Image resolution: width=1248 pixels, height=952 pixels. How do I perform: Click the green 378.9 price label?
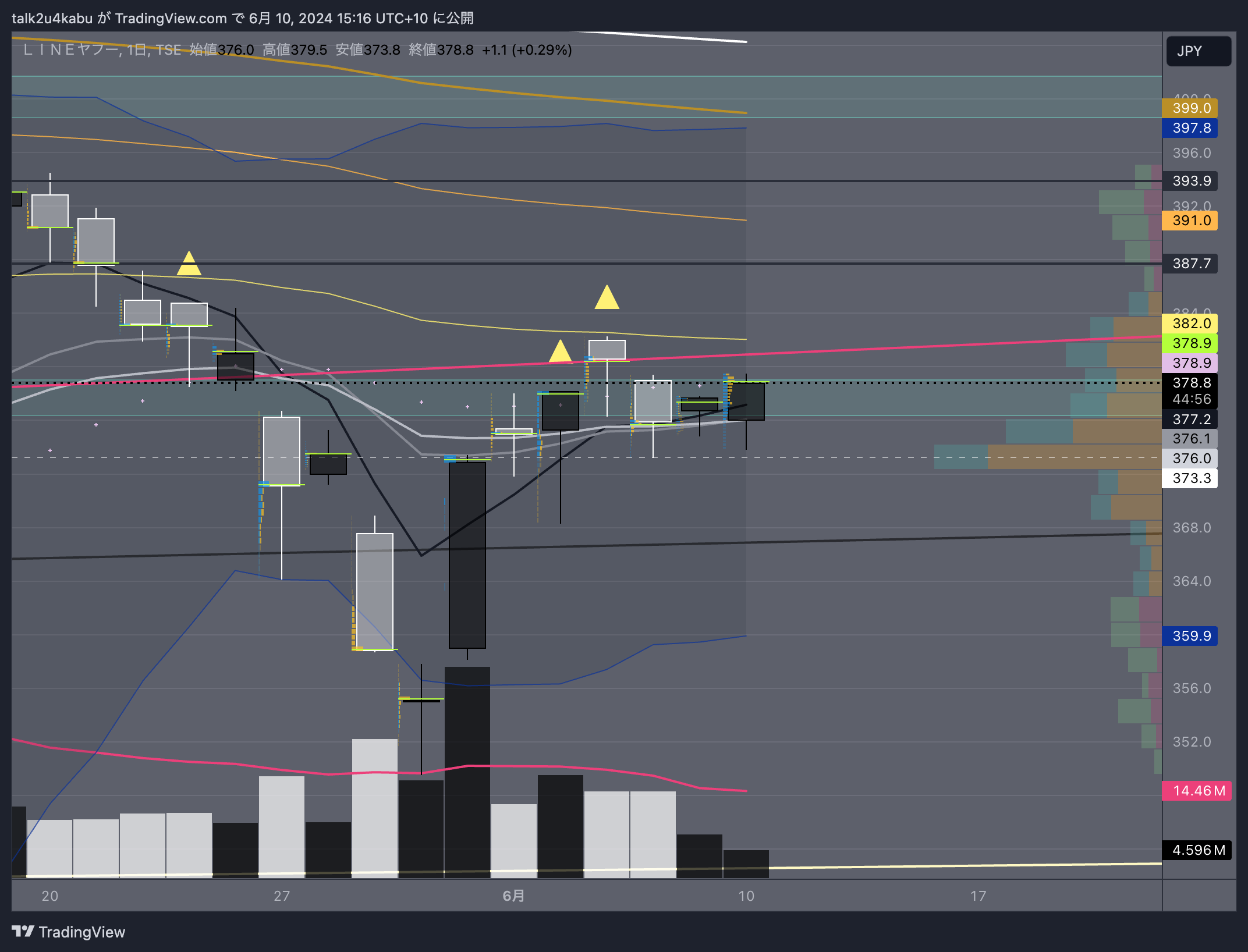(1190, 343)
